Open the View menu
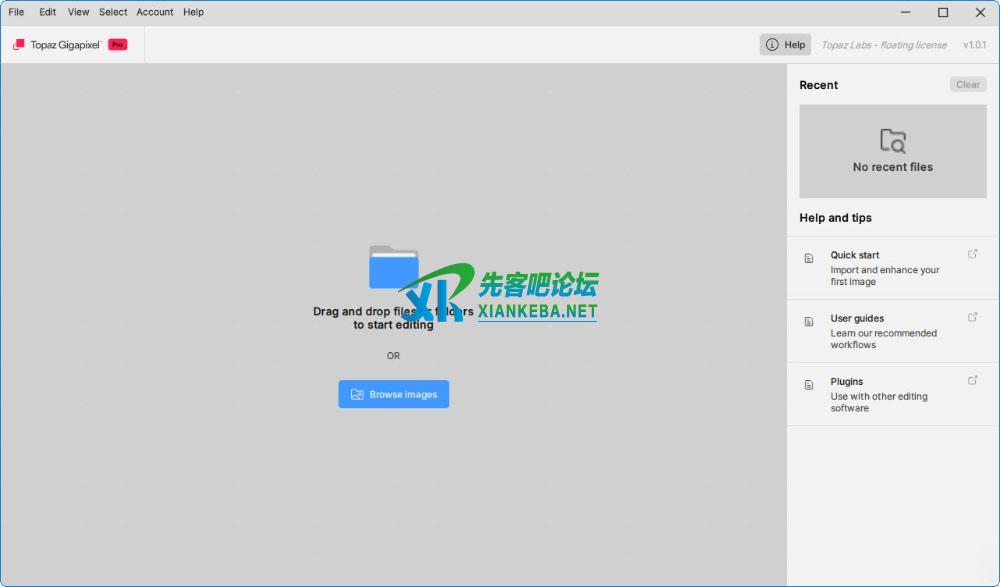 78,12
